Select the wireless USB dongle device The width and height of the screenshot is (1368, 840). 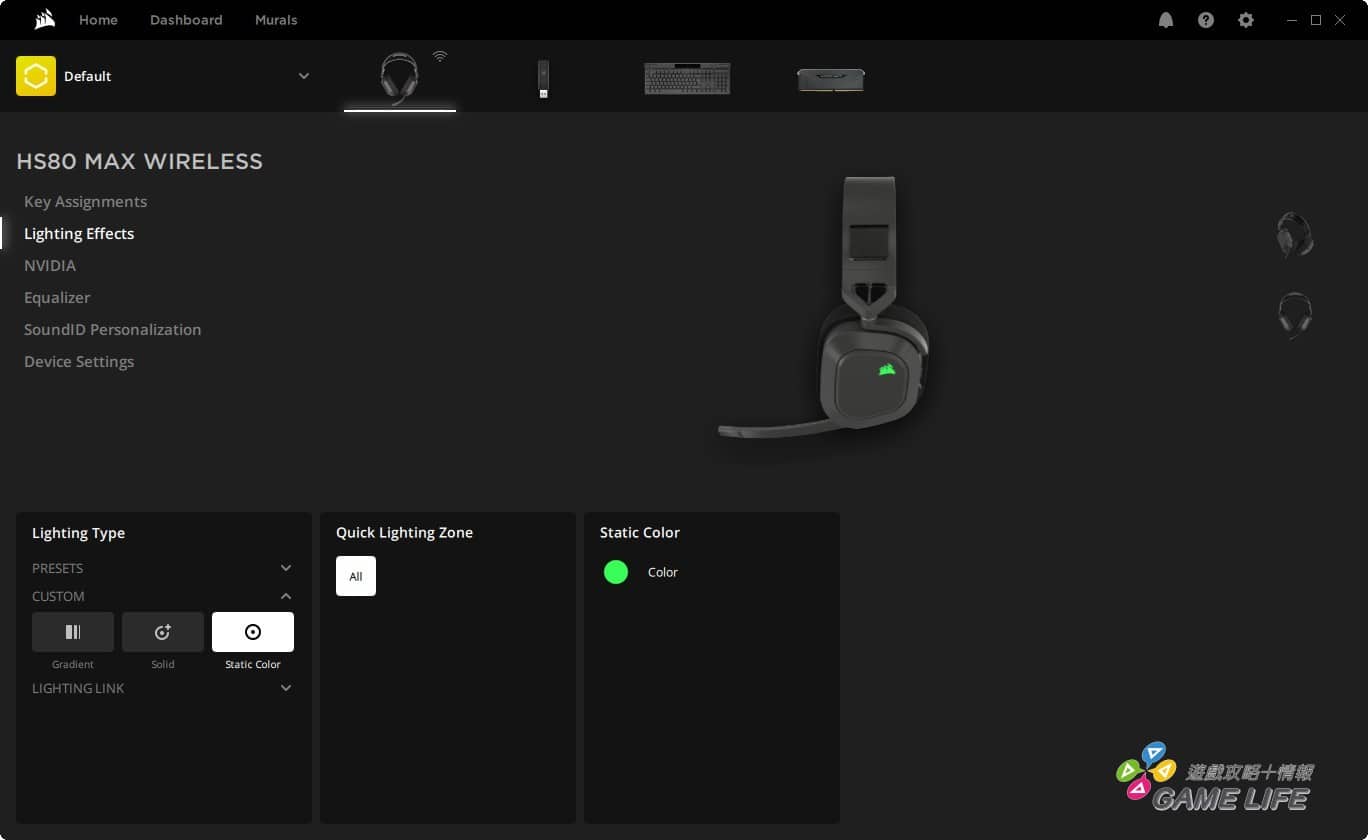coord(543,79)
